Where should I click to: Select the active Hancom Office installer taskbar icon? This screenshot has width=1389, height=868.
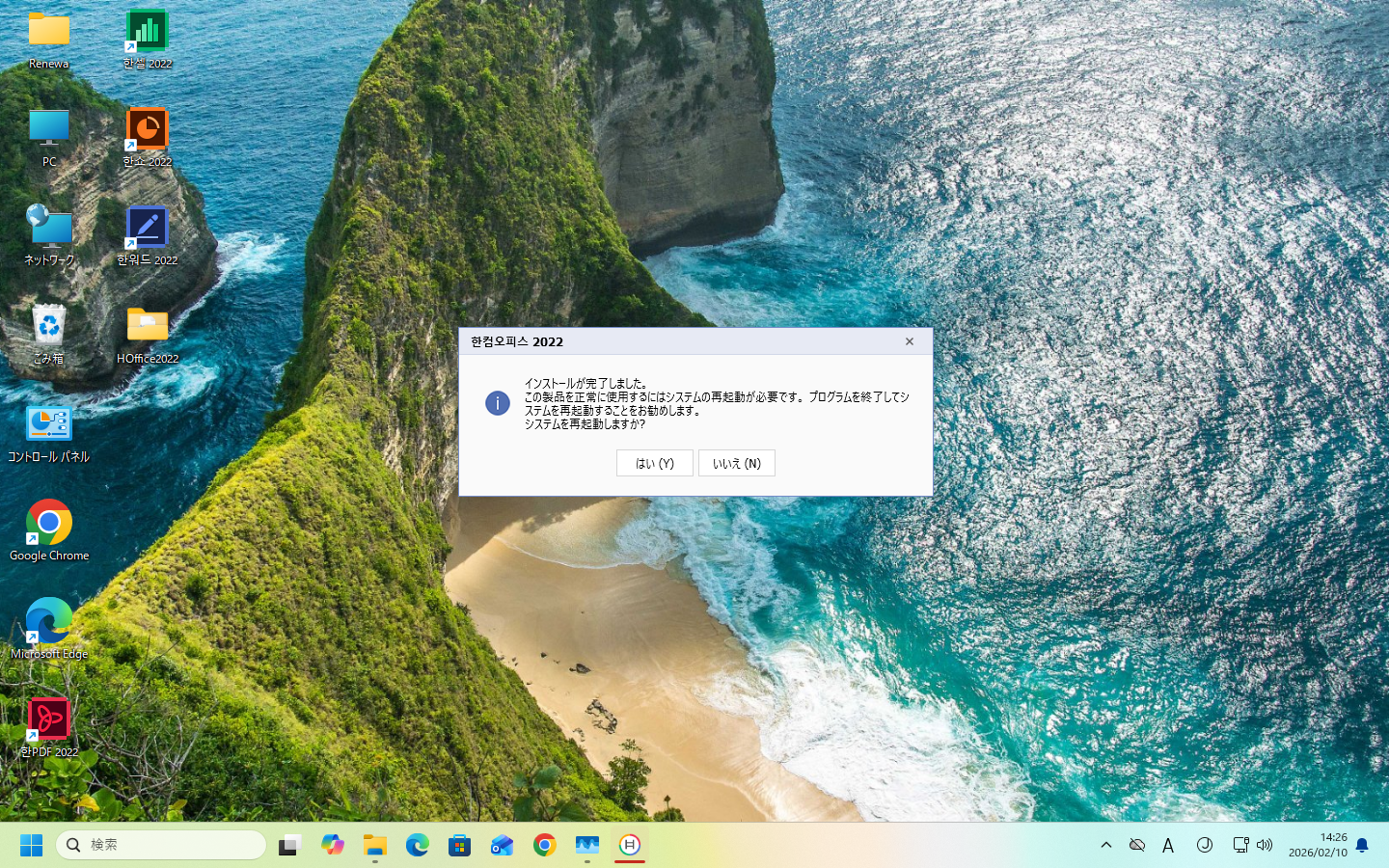click(629, 845)
